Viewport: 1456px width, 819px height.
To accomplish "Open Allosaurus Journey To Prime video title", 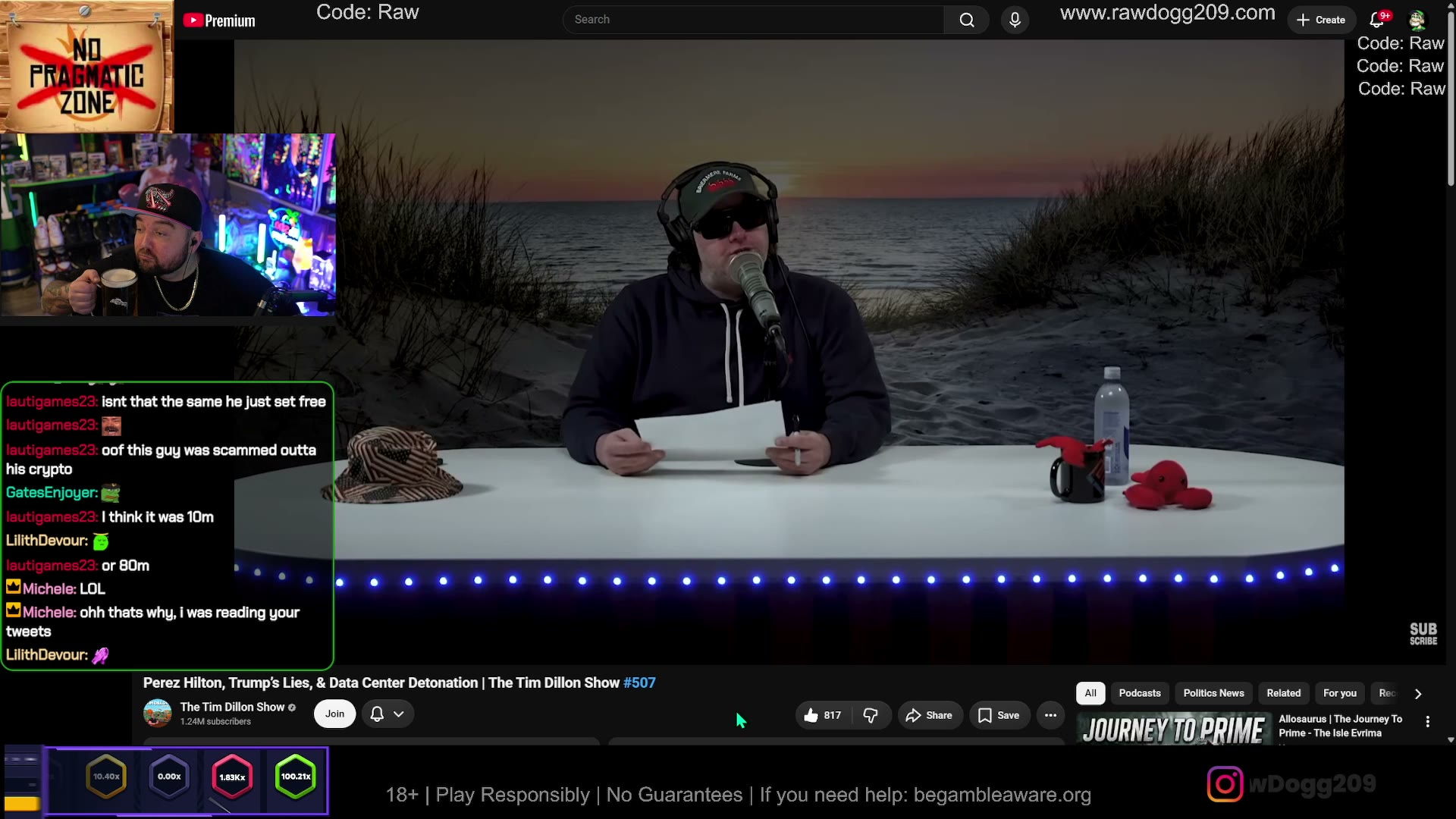I will [1340, 726].
